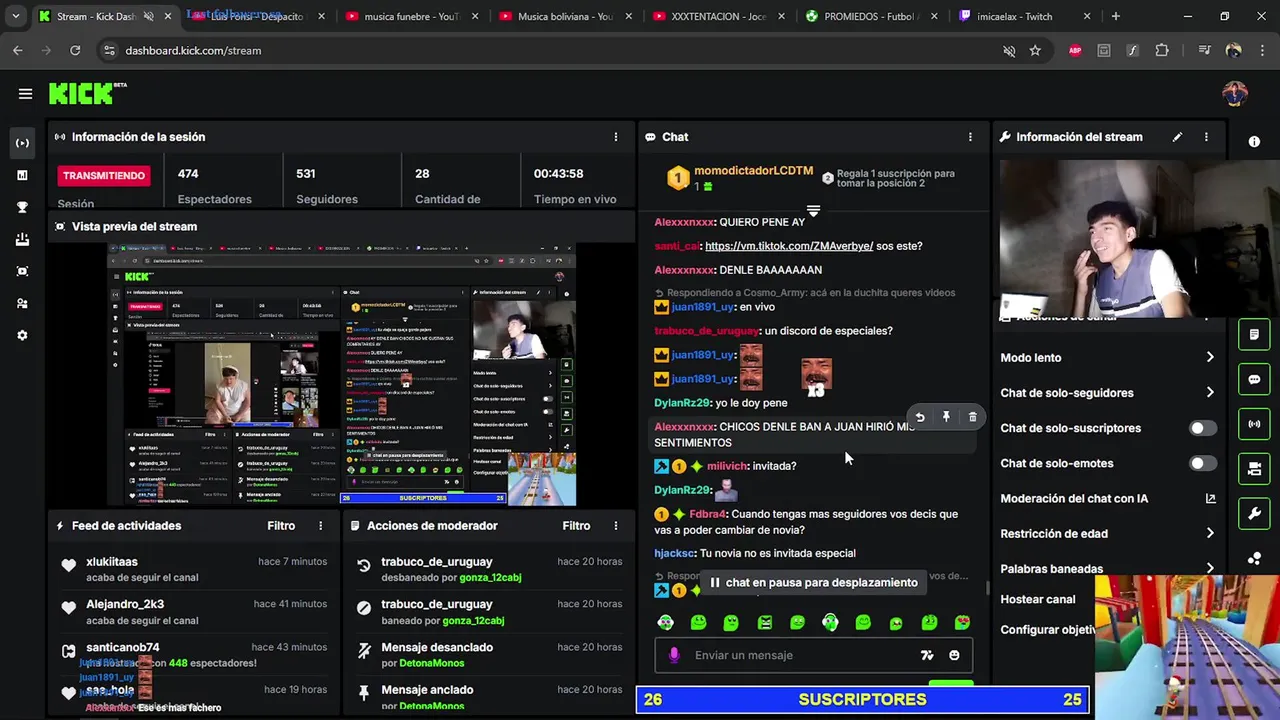Toggle Chat de solo-suscriptores switch
The image size is (1280, 720).
tap(1203, 428)
